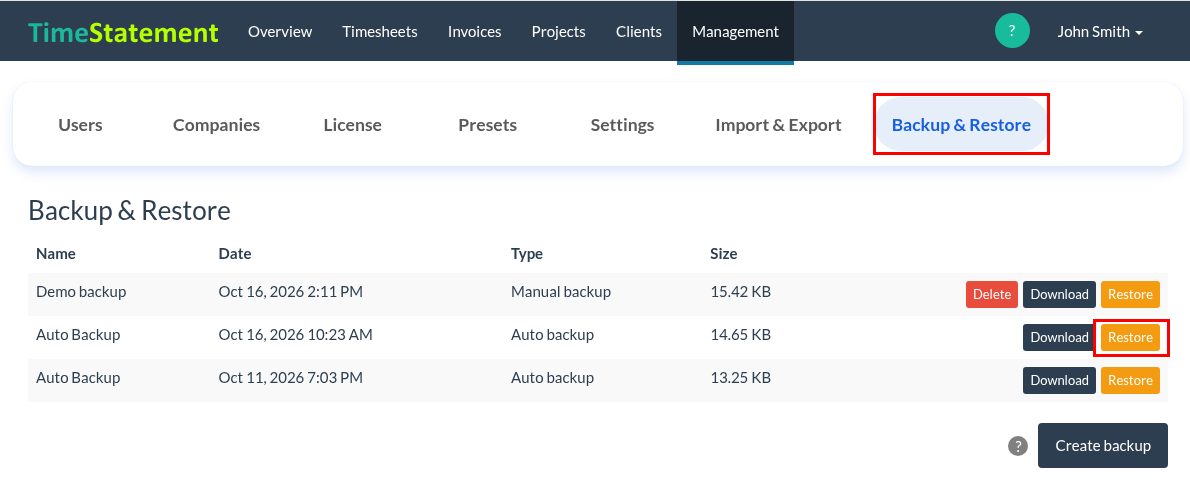Click the '15.42 KB' size value
The image size is (1190, 484).
740,291
